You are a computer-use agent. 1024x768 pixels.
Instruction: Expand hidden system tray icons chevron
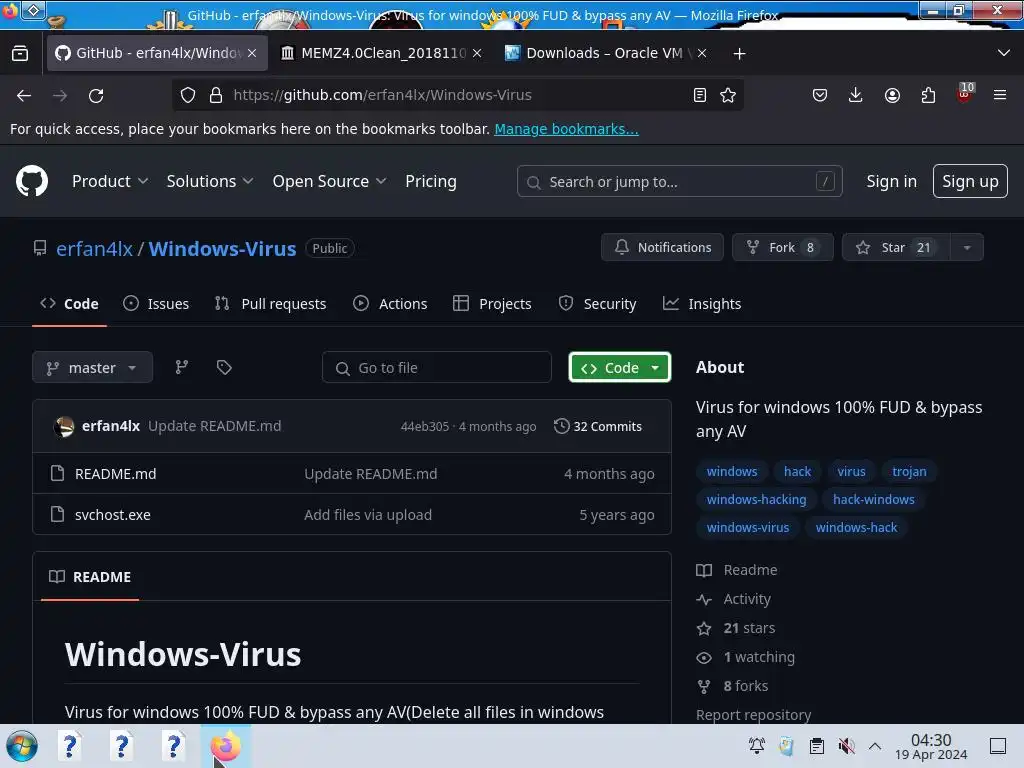875,746
